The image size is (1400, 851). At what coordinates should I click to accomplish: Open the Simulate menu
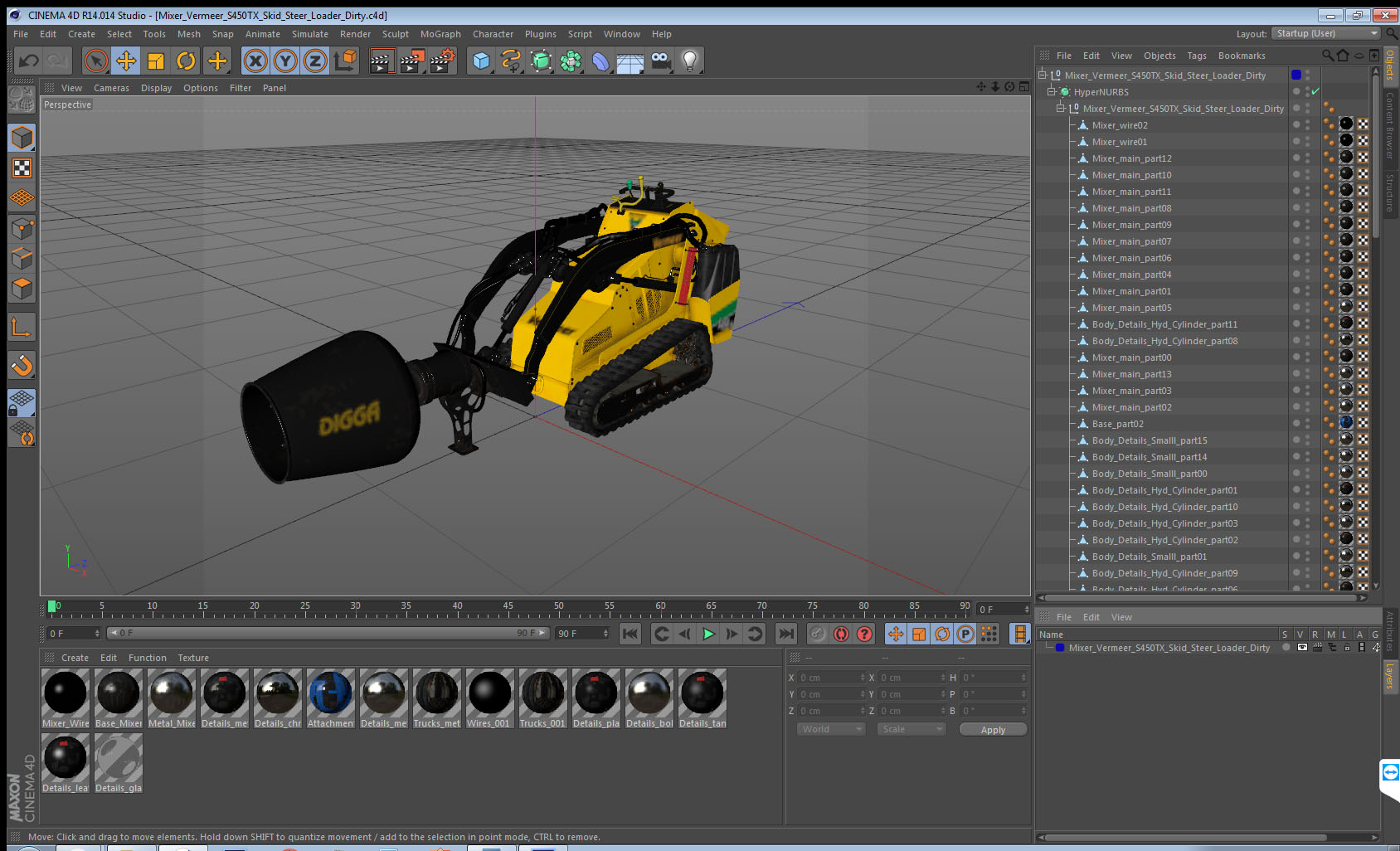[x=310, y=34]
